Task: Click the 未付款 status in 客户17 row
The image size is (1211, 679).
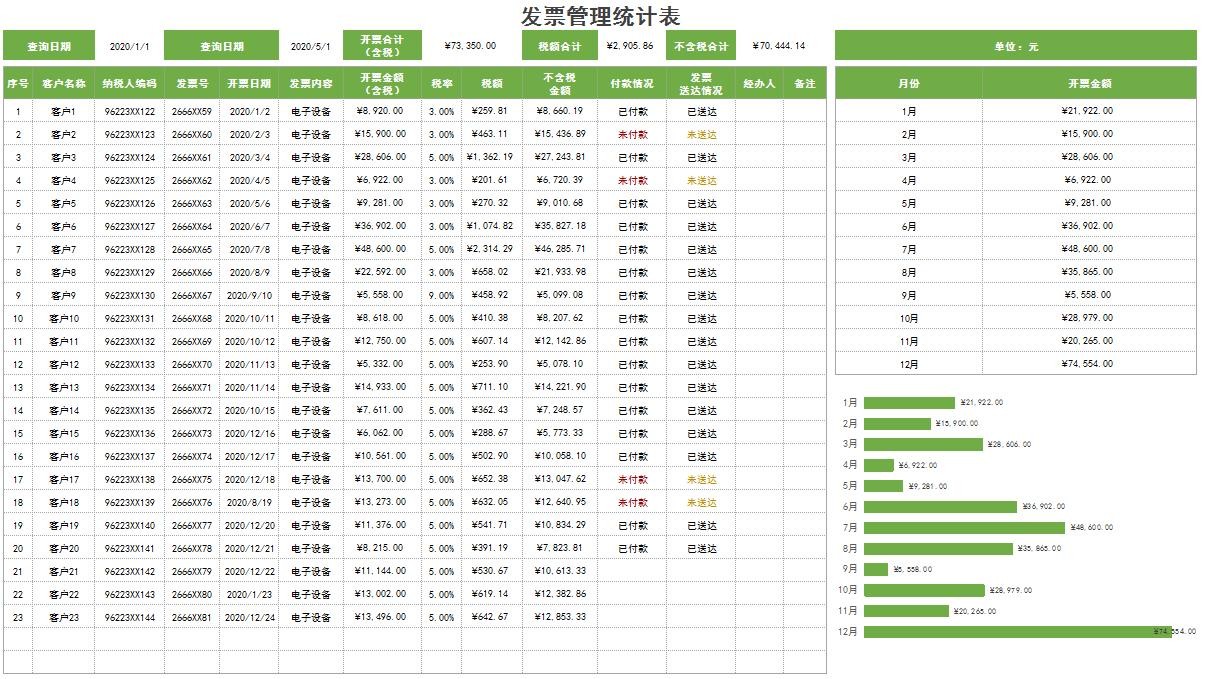Action: coord(632,480)
